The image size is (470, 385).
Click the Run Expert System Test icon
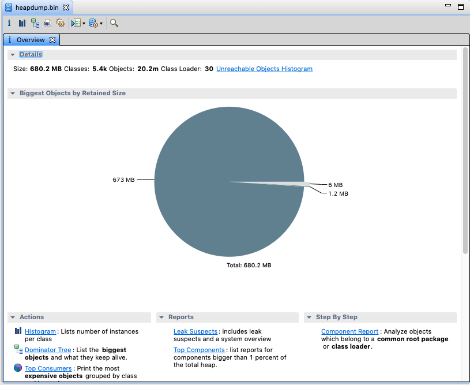[76, 23]
